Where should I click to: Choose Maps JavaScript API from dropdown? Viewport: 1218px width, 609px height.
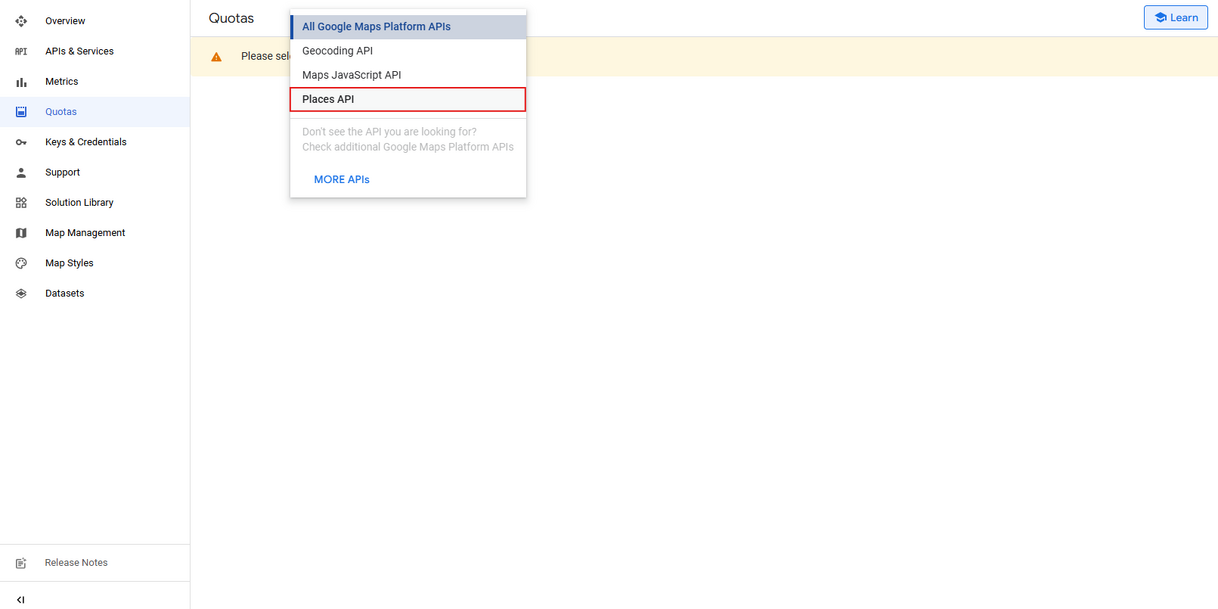(x=408, y=75)
